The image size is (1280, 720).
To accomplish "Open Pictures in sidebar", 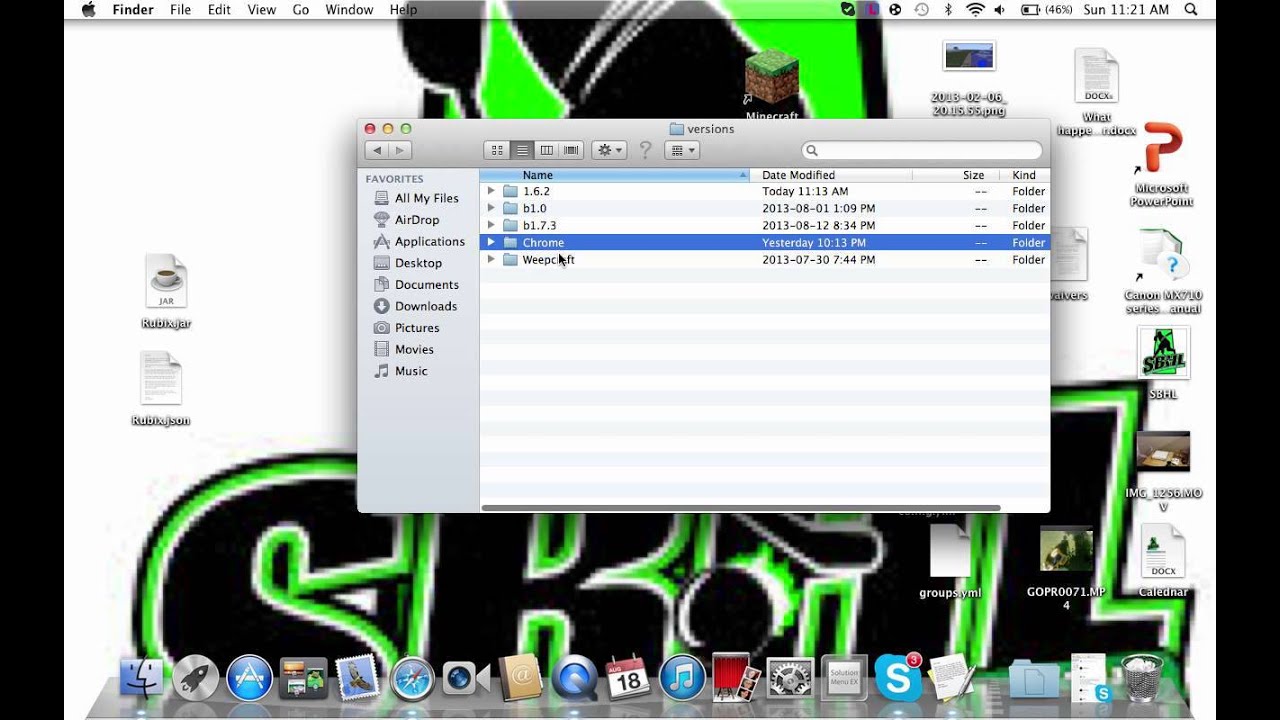I will pos(406,328).
